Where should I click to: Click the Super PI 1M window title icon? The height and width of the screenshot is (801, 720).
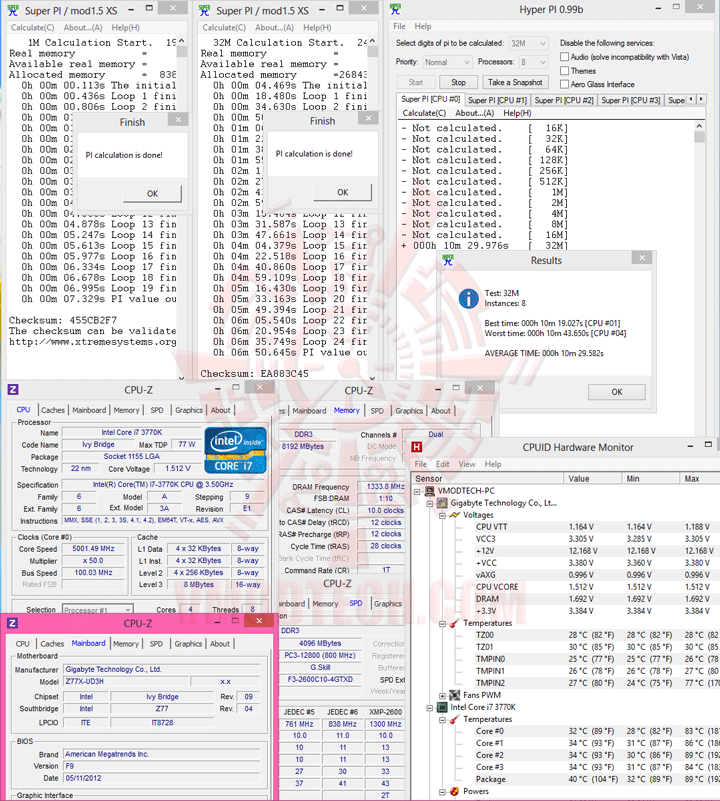coord(13,10)
